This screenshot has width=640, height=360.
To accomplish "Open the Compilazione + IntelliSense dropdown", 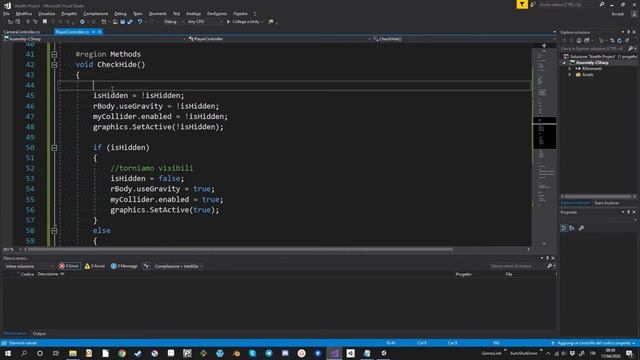I will [x=178, y=266].
